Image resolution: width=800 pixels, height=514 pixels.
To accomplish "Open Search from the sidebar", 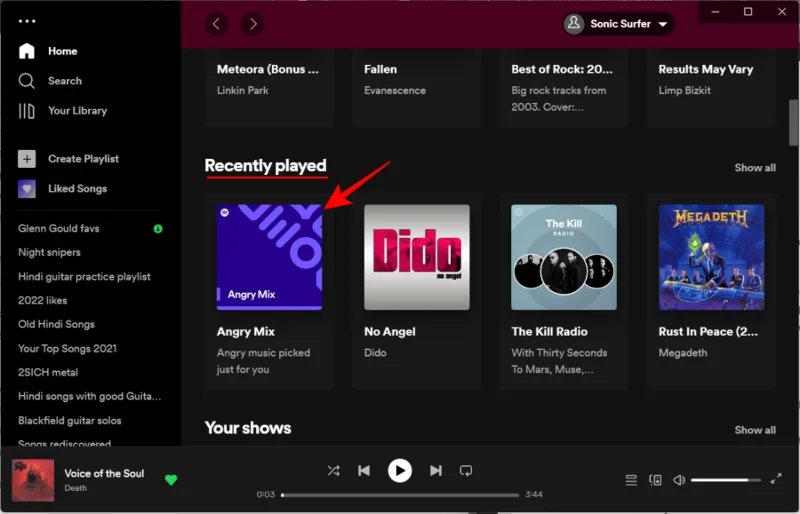I will point(49,81).
